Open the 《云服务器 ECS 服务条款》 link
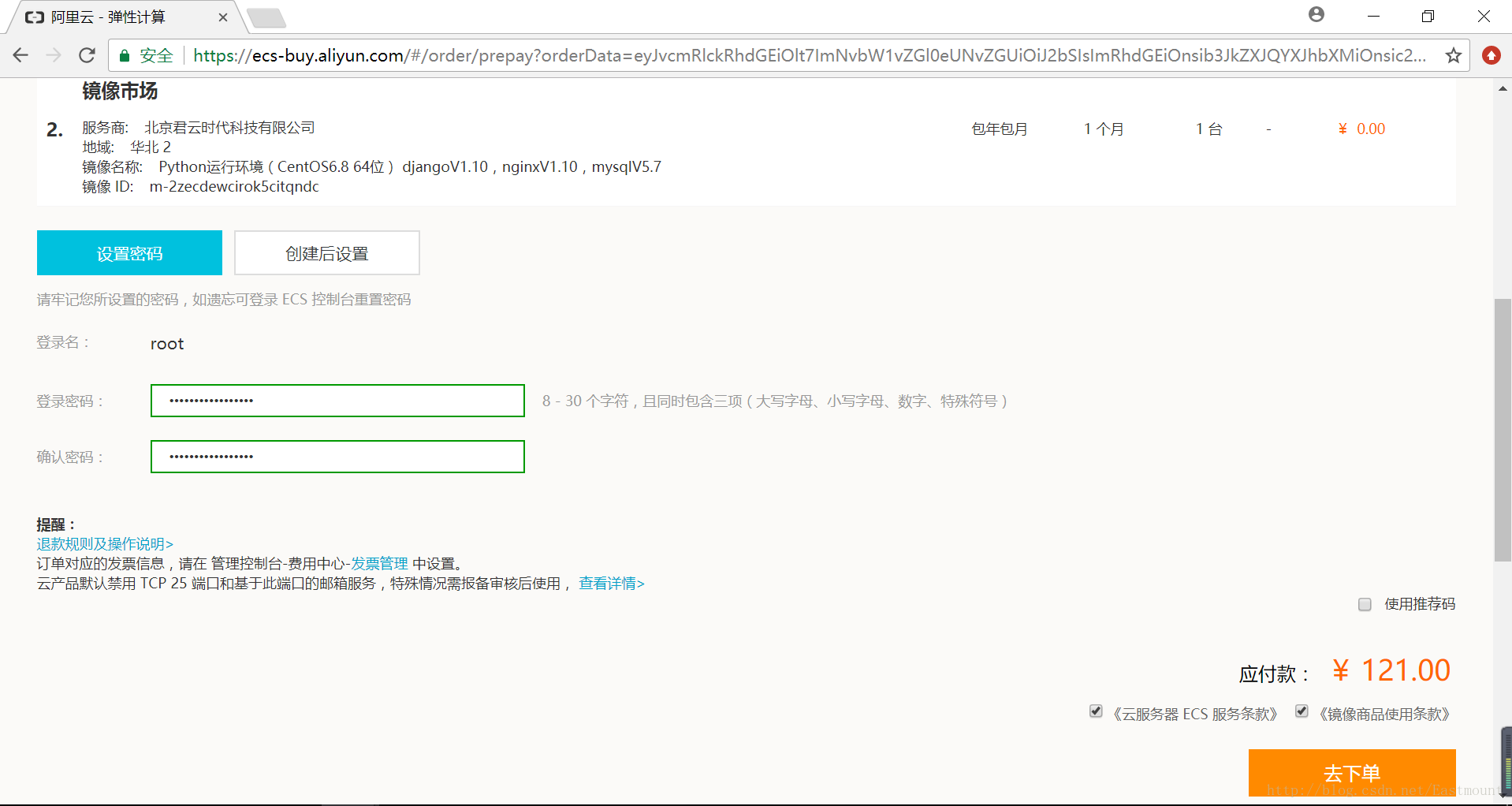This screenshot has height=806, width=1512. point(1194,715)
